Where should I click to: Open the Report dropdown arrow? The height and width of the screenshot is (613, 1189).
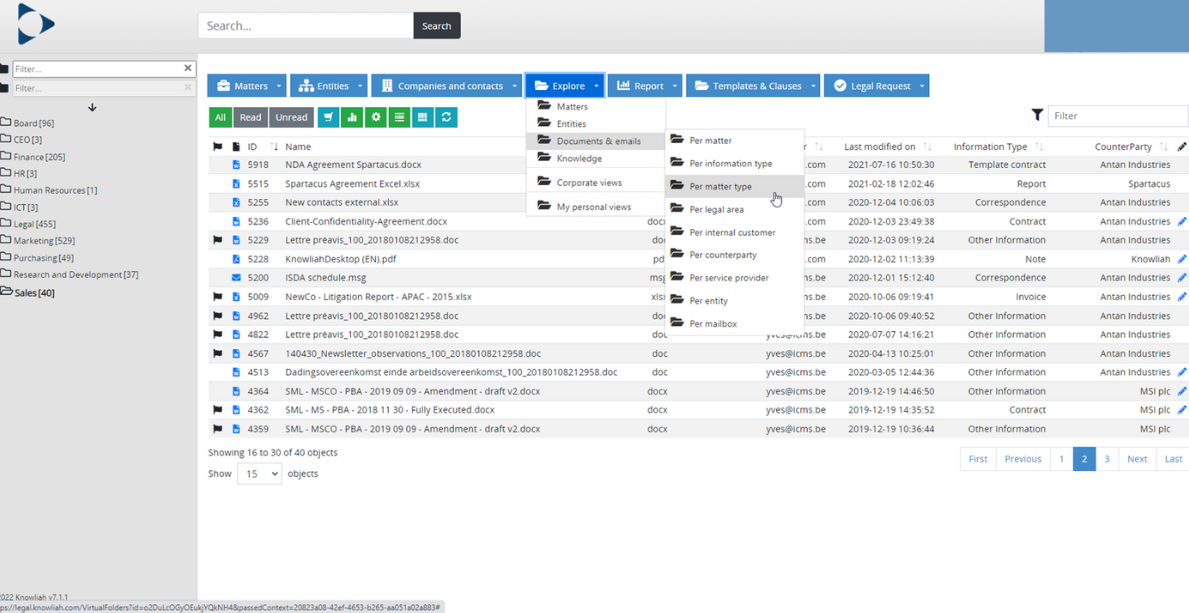pyautogui.click(x=674, y=85)
